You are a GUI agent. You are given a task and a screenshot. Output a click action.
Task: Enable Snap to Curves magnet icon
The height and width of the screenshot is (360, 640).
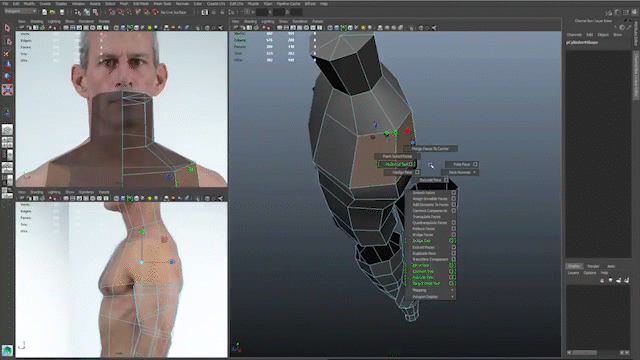coord(120,12)
